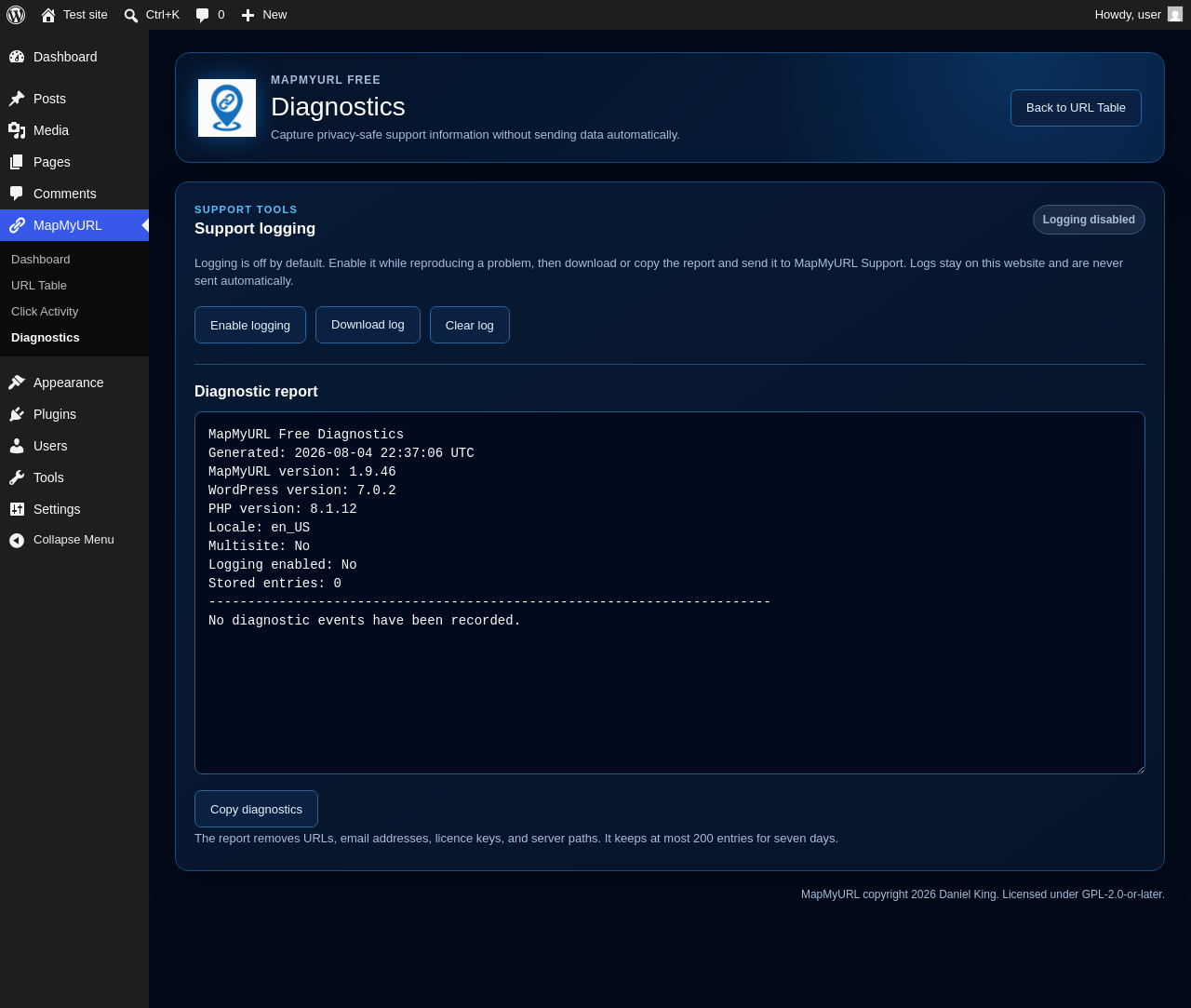Open Click Activity submenu item
The image size is (1191, 1008).
click(x=45, y=312)
